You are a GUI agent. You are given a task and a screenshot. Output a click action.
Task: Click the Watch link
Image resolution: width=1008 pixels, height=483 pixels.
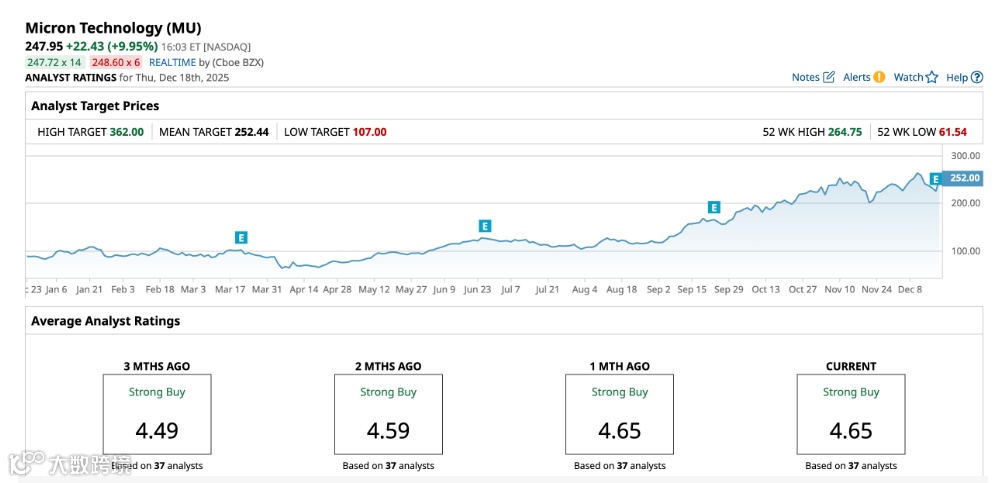coord(908,77)
